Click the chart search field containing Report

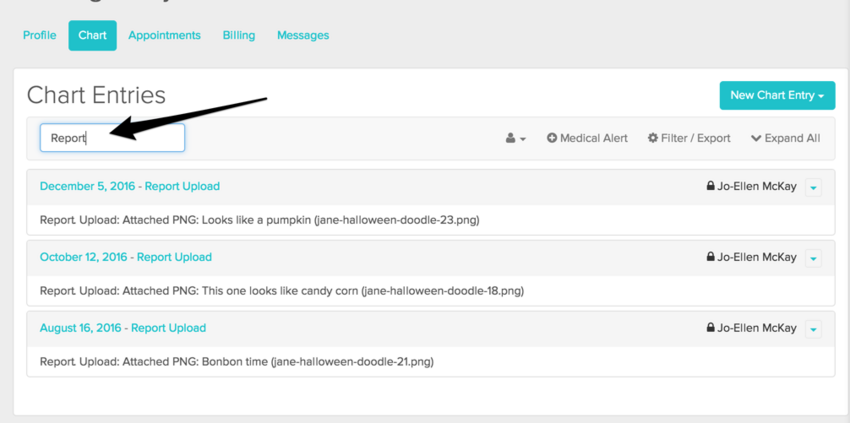tap(112, 138)
